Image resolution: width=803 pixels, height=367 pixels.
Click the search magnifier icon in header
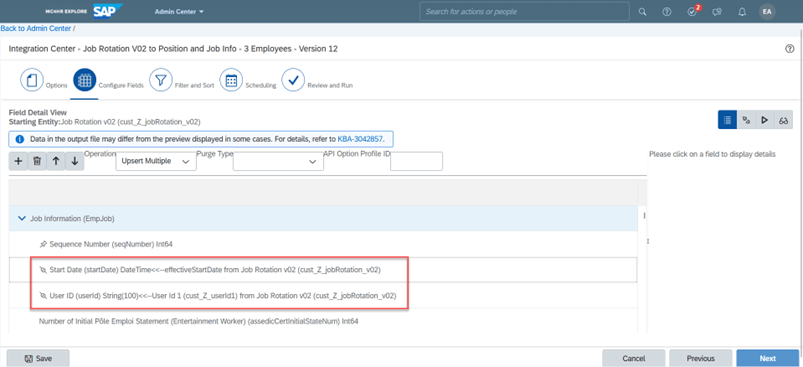(642, 12)
